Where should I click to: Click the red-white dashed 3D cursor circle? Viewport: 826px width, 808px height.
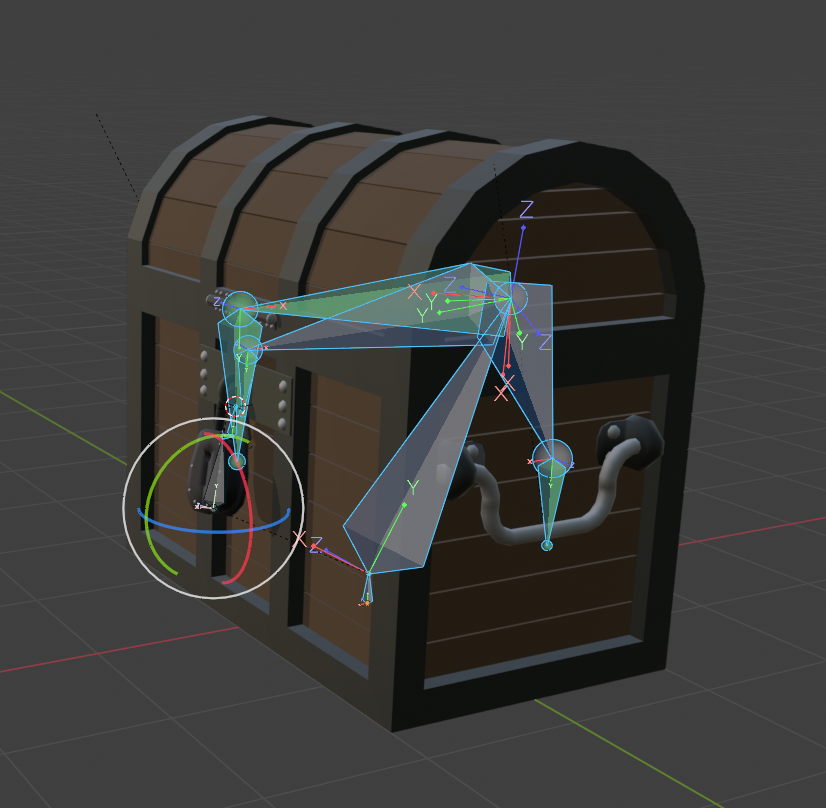(x=236, y=405)
